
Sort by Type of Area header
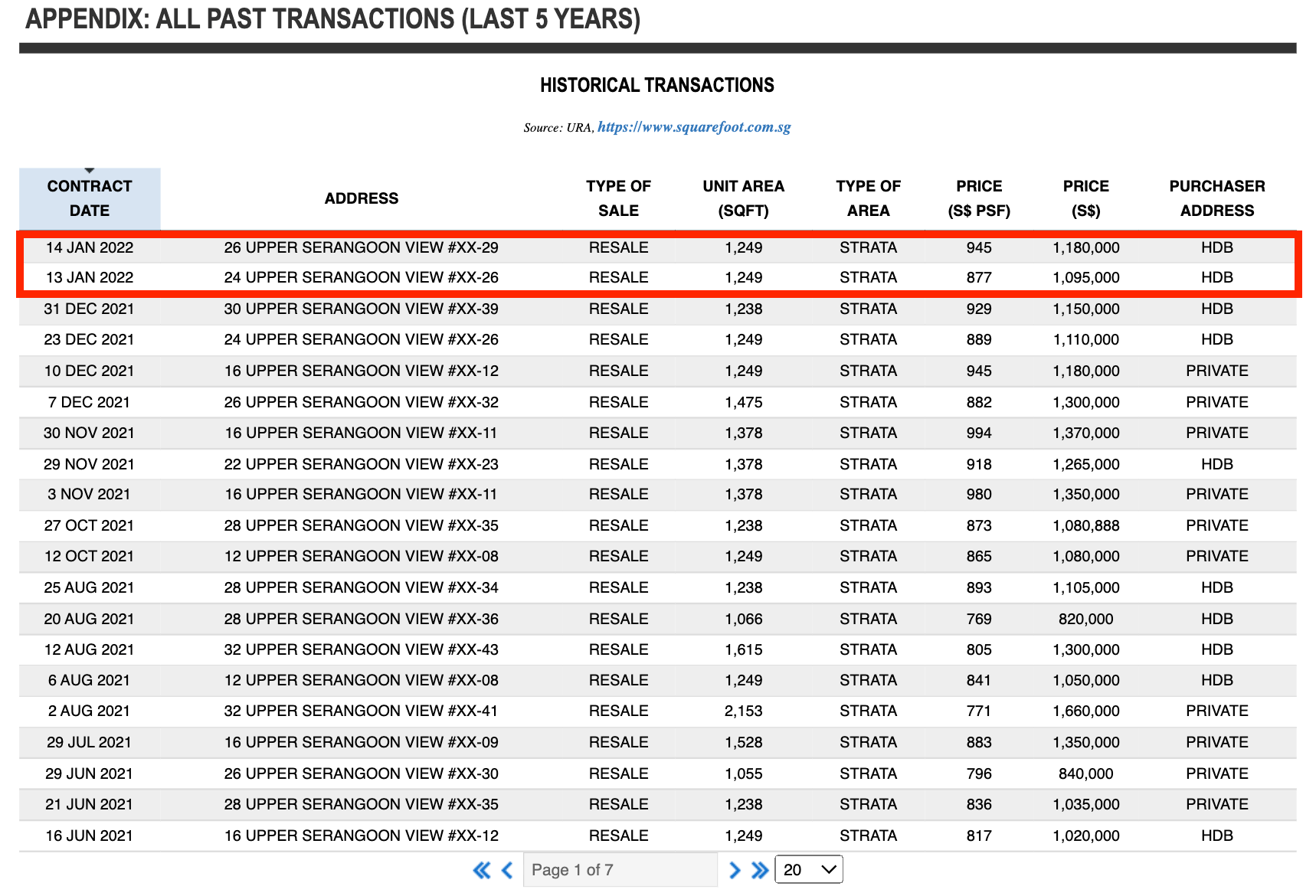click(868, 198)
